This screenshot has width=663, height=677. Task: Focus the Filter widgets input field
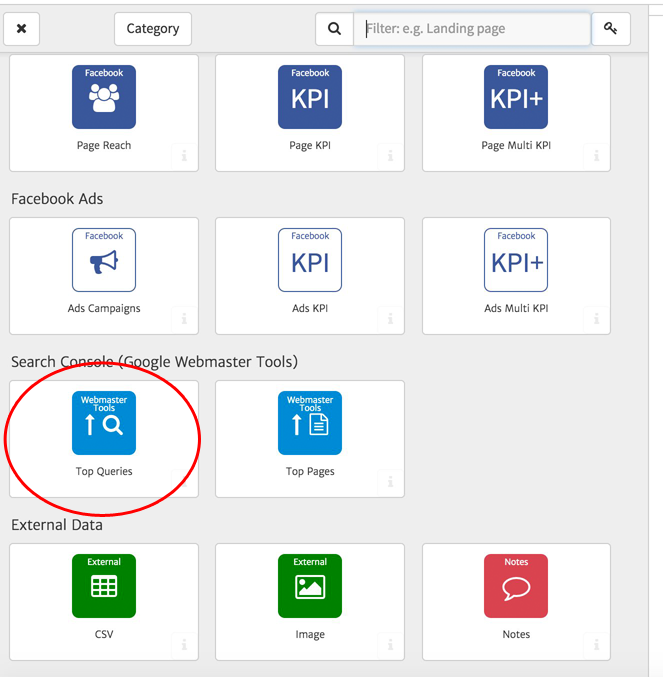[472, 29]
